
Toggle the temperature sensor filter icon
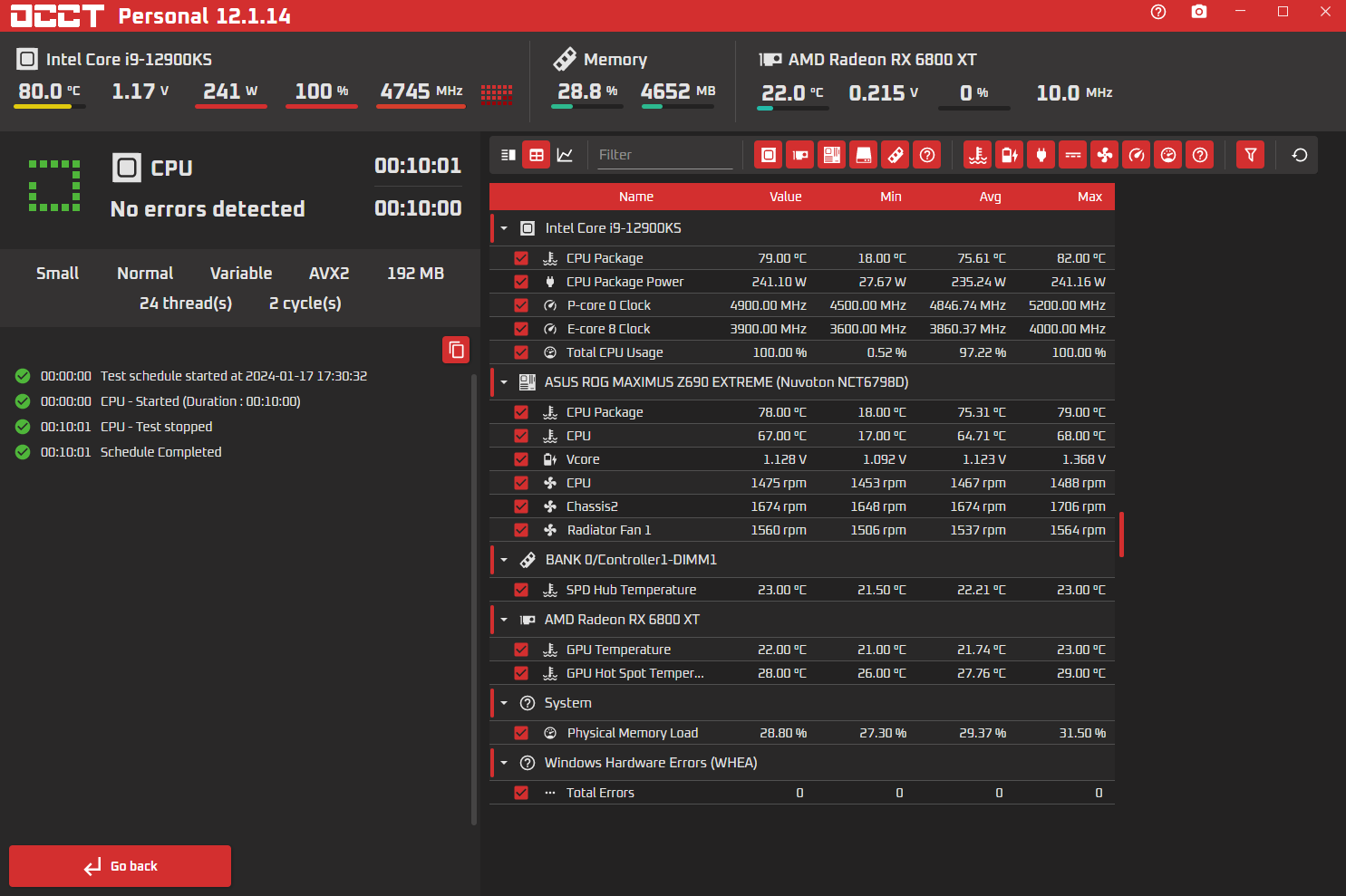tap(978, 155)
